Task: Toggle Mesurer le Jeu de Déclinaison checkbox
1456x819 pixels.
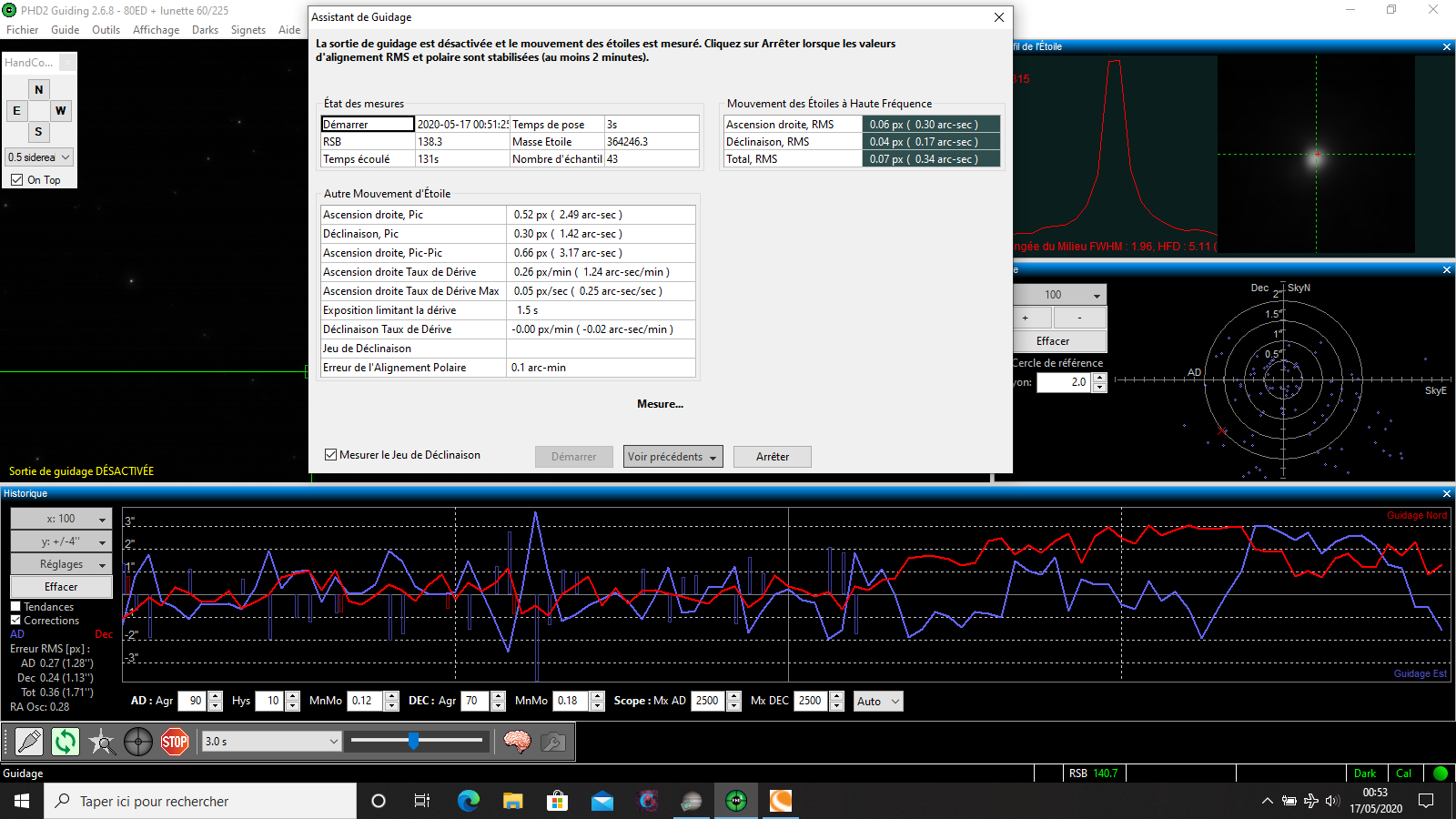Action: 331,455
